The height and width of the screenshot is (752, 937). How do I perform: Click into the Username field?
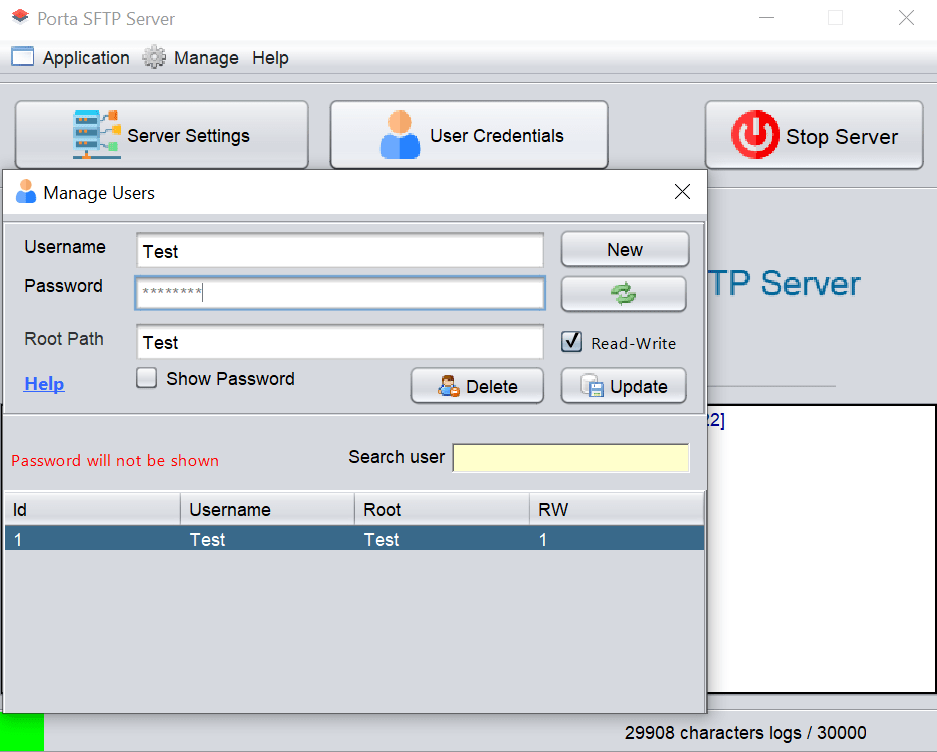(x=339, y=250)
